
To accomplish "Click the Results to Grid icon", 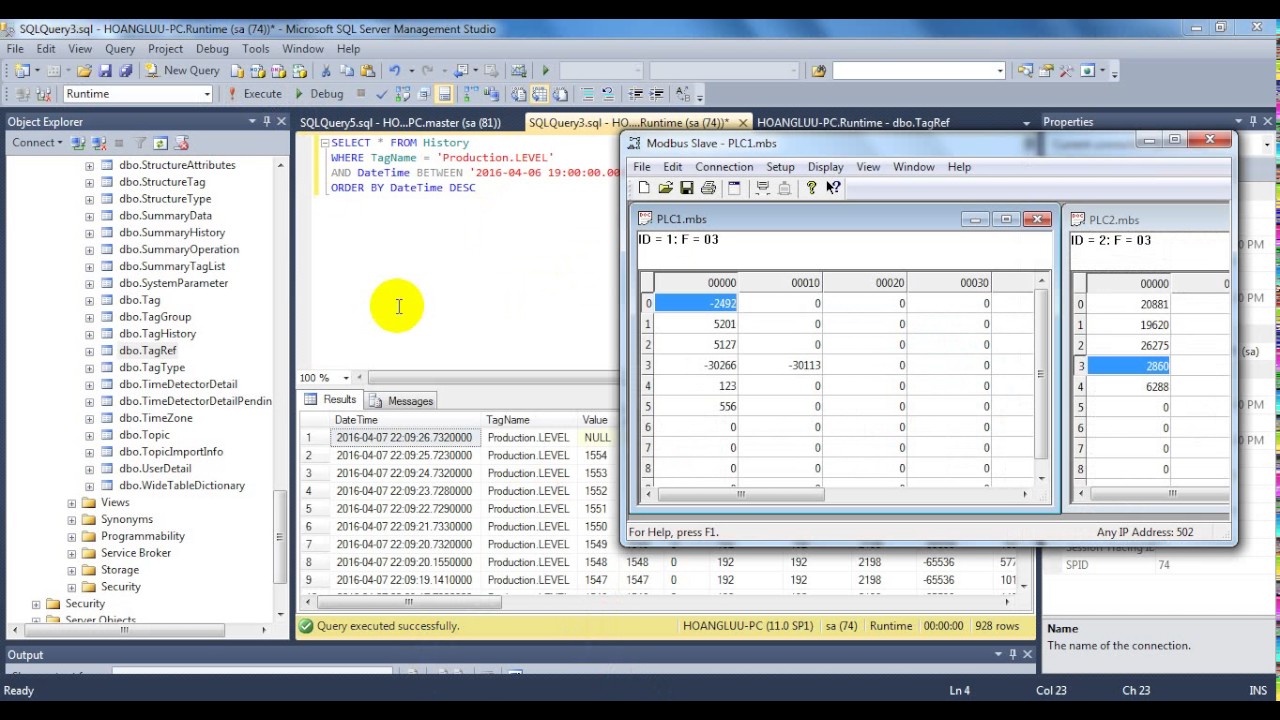I will tap(540, 94).
